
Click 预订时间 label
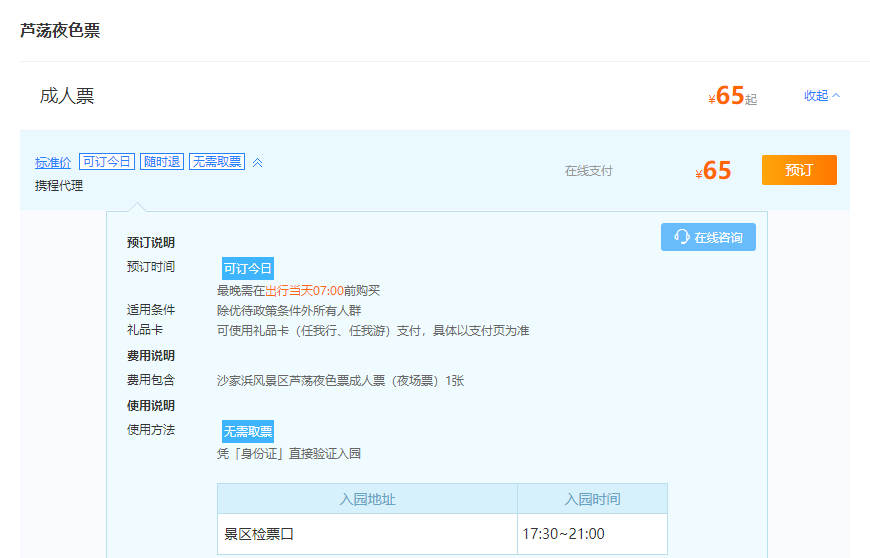[x=150, y=267]
